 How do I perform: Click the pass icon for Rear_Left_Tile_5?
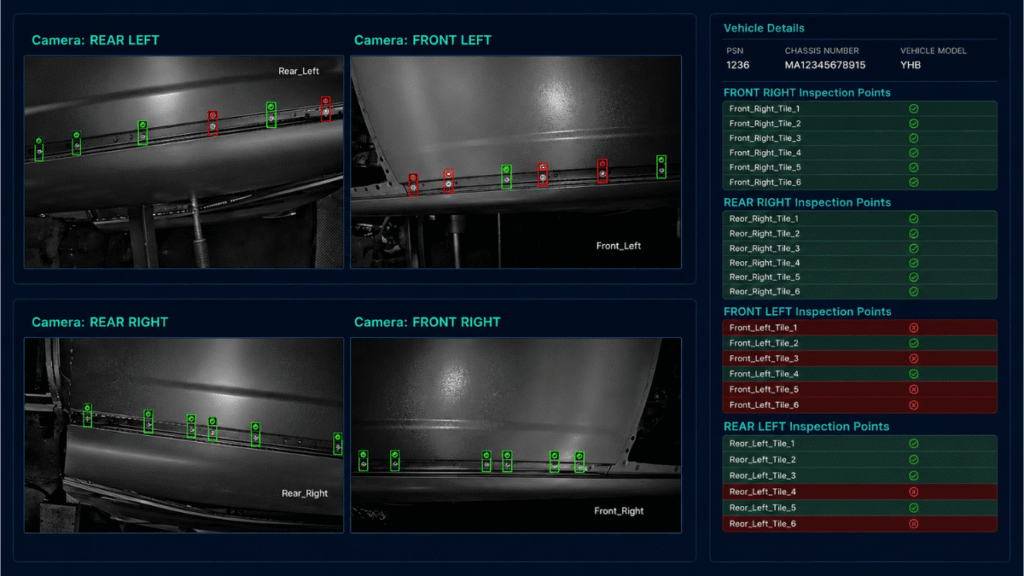pos(914,508)
